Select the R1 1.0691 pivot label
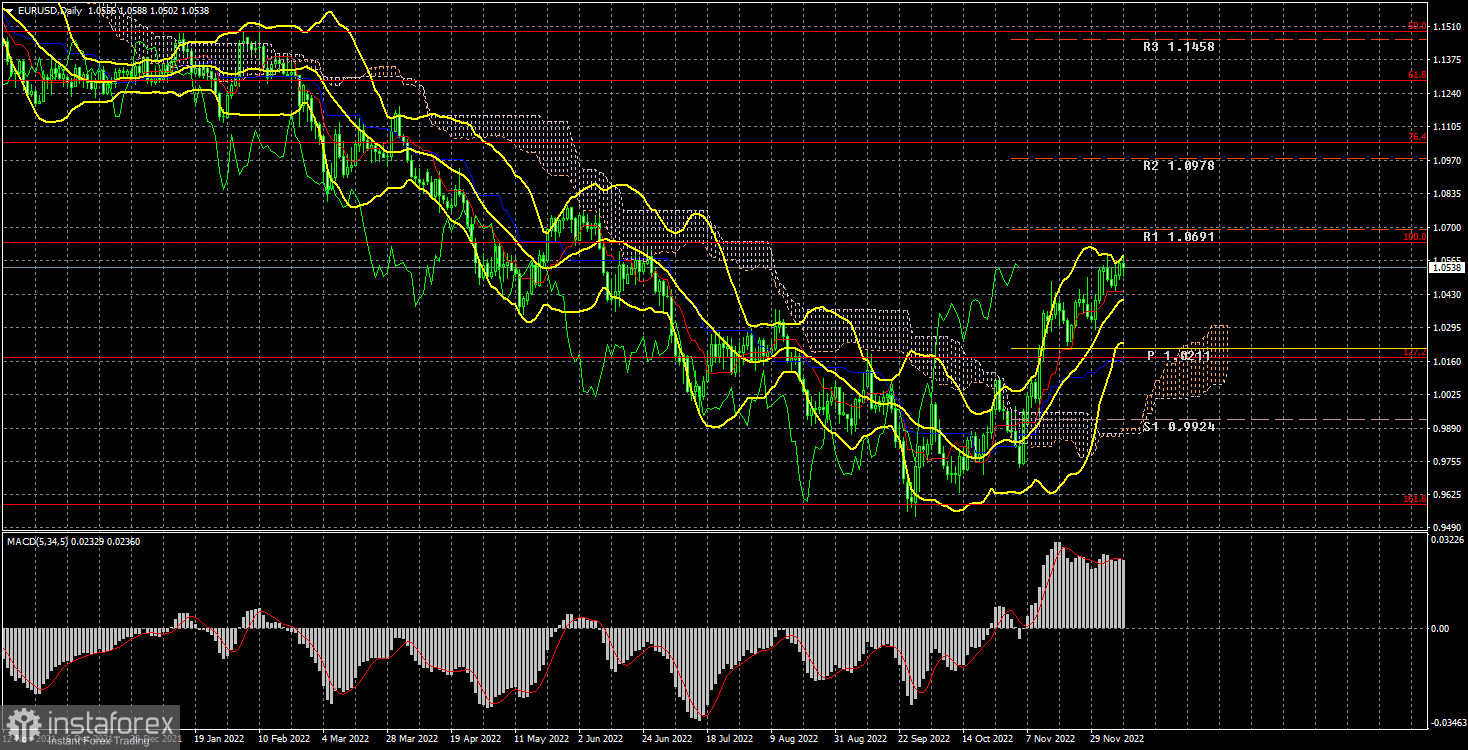Viewport: 1468px width, 750px height. pyautogui.click(x=1180, y=237)
